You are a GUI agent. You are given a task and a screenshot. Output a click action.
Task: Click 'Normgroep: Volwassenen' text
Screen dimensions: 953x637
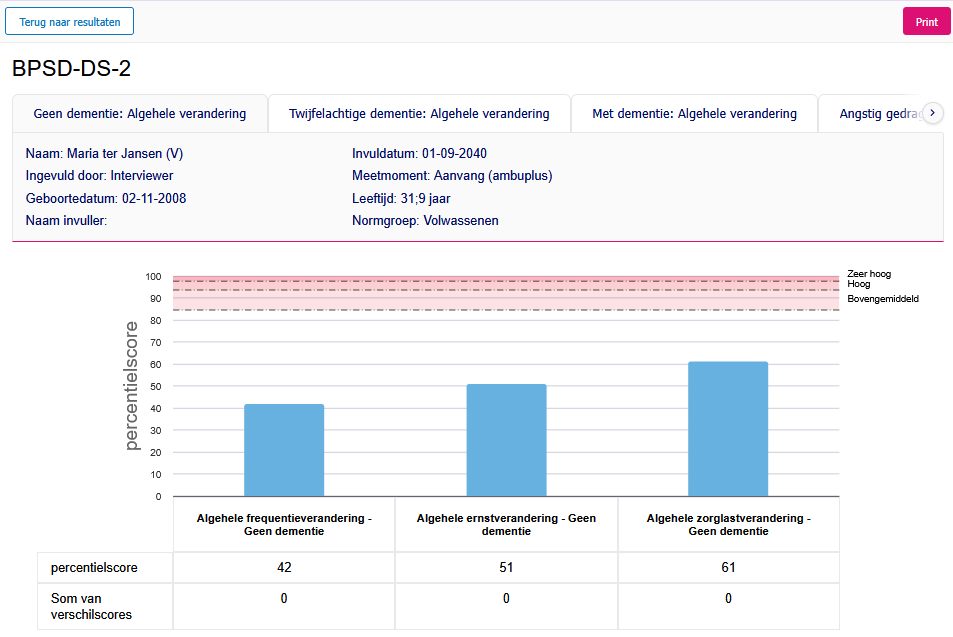pyautogui.click(x=425, y=221)
